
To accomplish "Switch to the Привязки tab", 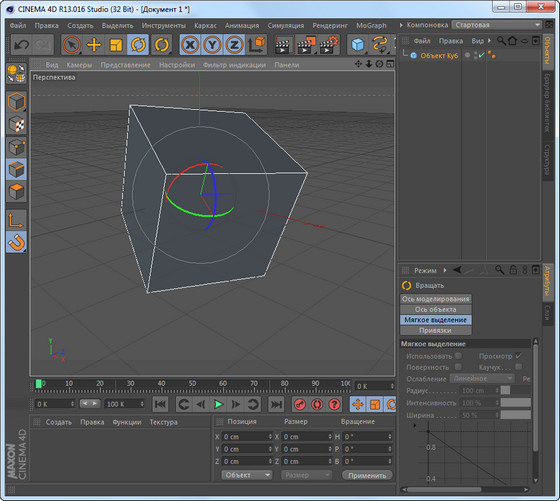I will (x=435, y=330).
